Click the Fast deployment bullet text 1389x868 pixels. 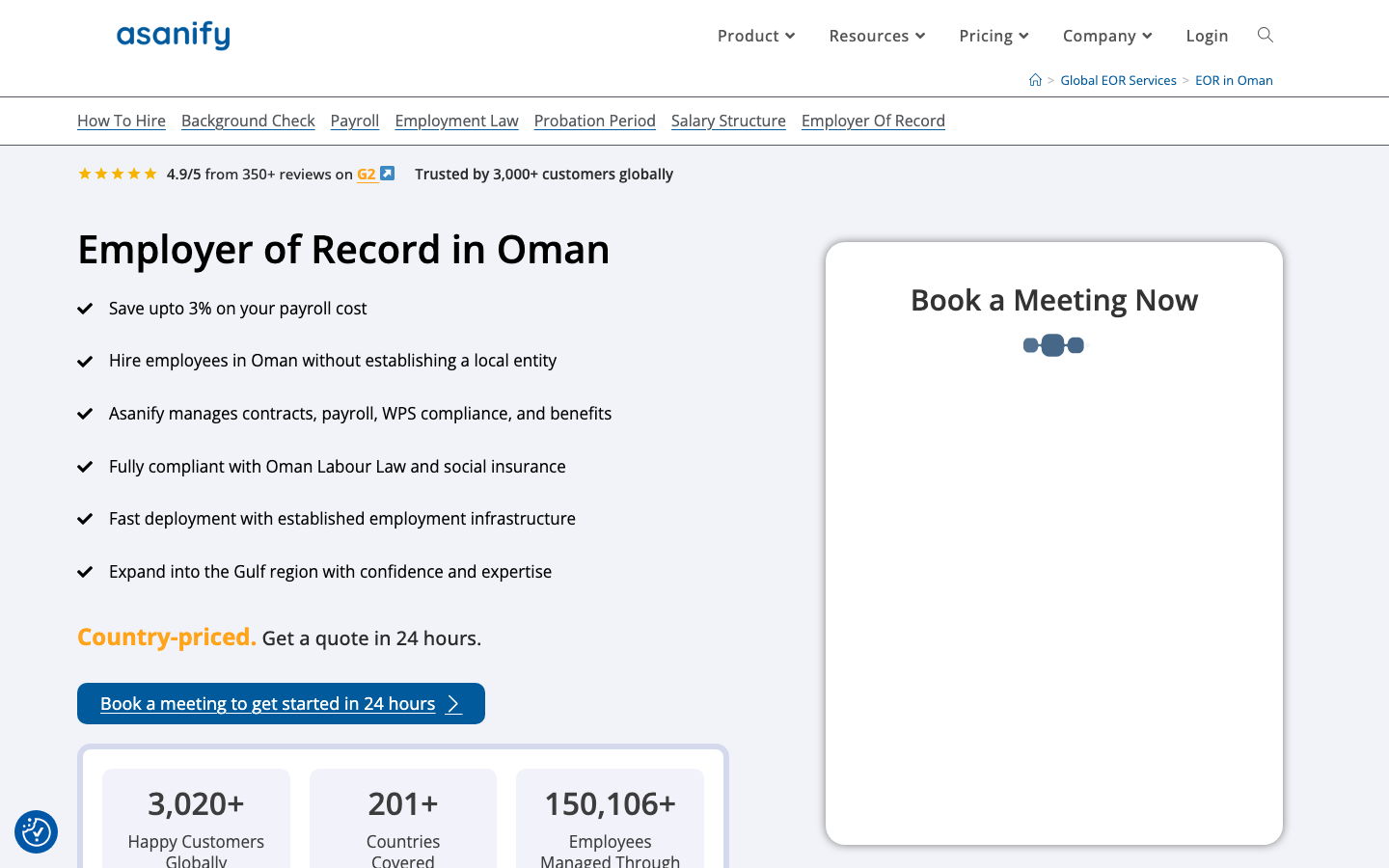point(341,519)
